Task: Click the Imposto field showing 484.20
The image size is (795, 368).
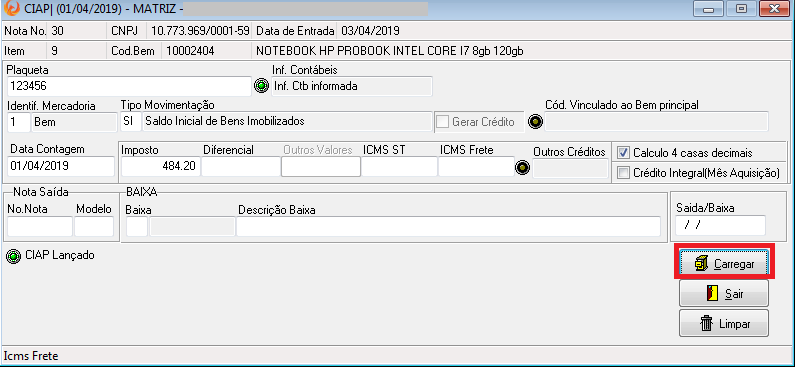Action: (160, 166)
